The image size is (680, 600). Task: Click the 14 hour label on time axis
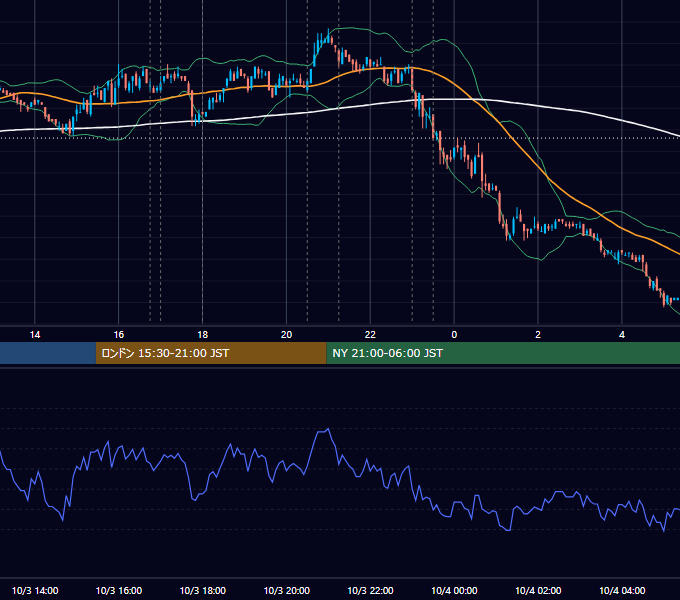pos(35,335)
